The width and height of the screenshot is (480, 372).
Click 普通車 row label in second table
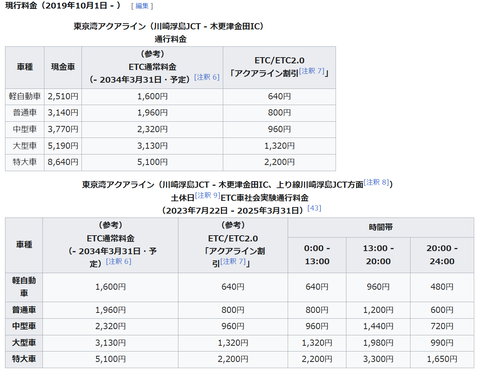coord(24,310)
